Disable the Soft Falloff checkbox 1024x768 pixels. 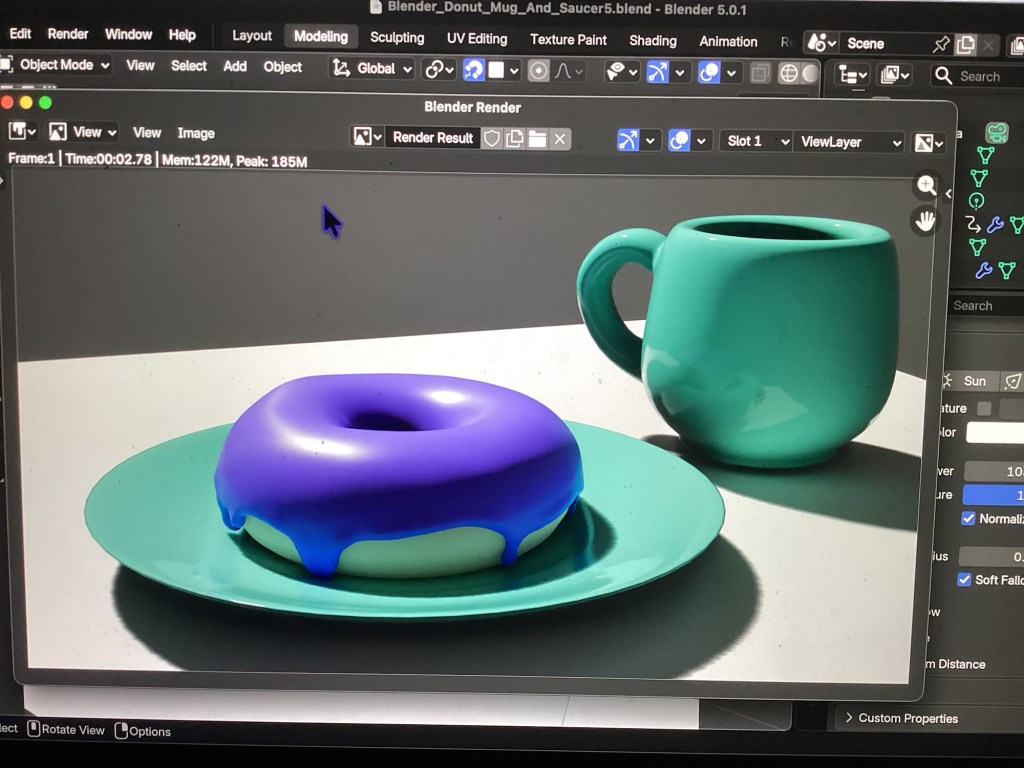964,579
